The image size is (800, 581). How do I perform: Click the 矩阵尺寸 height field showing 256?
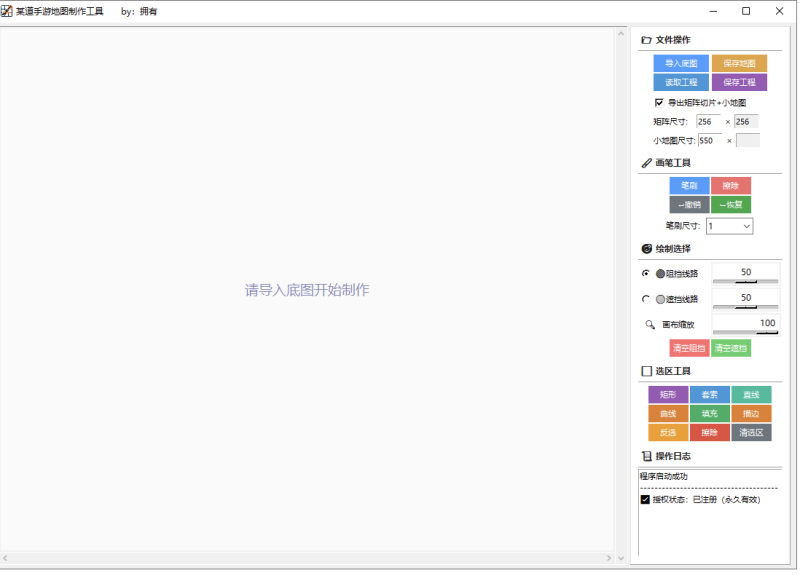point(746,121)
